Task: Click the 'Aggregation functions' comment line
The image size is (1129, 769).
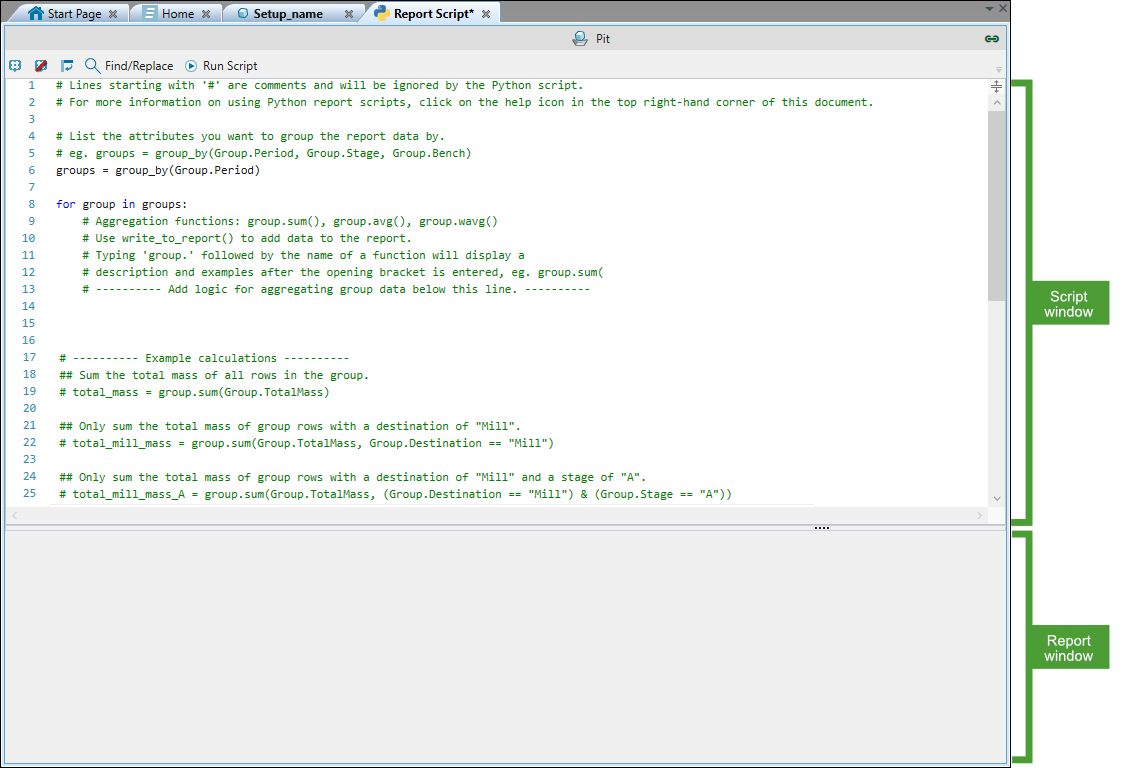Action: coord(289,222)
